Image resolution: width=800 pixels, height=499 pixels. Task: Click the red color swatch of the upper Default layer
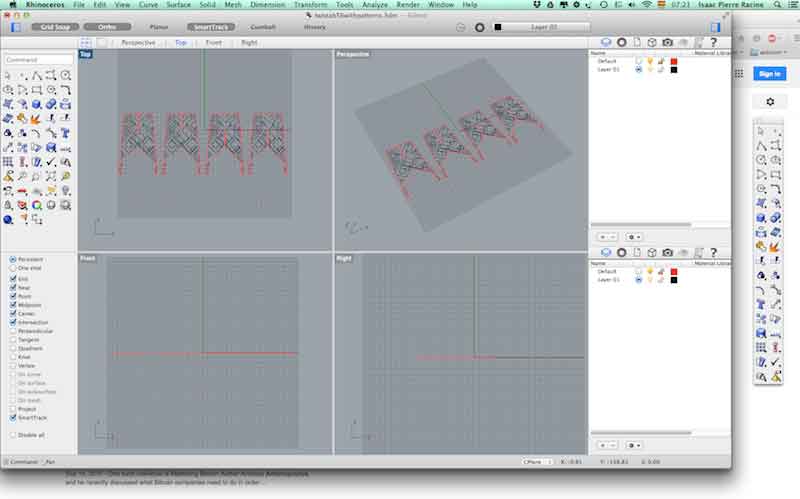673,61
